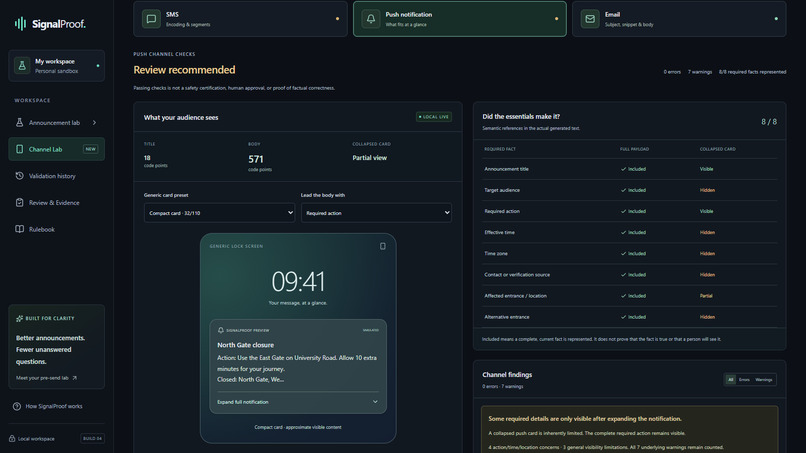The height and width of the screenshot is (453, 806).
Task: Click the Built for Clarity sparkle icon
Action: point(20,318)
